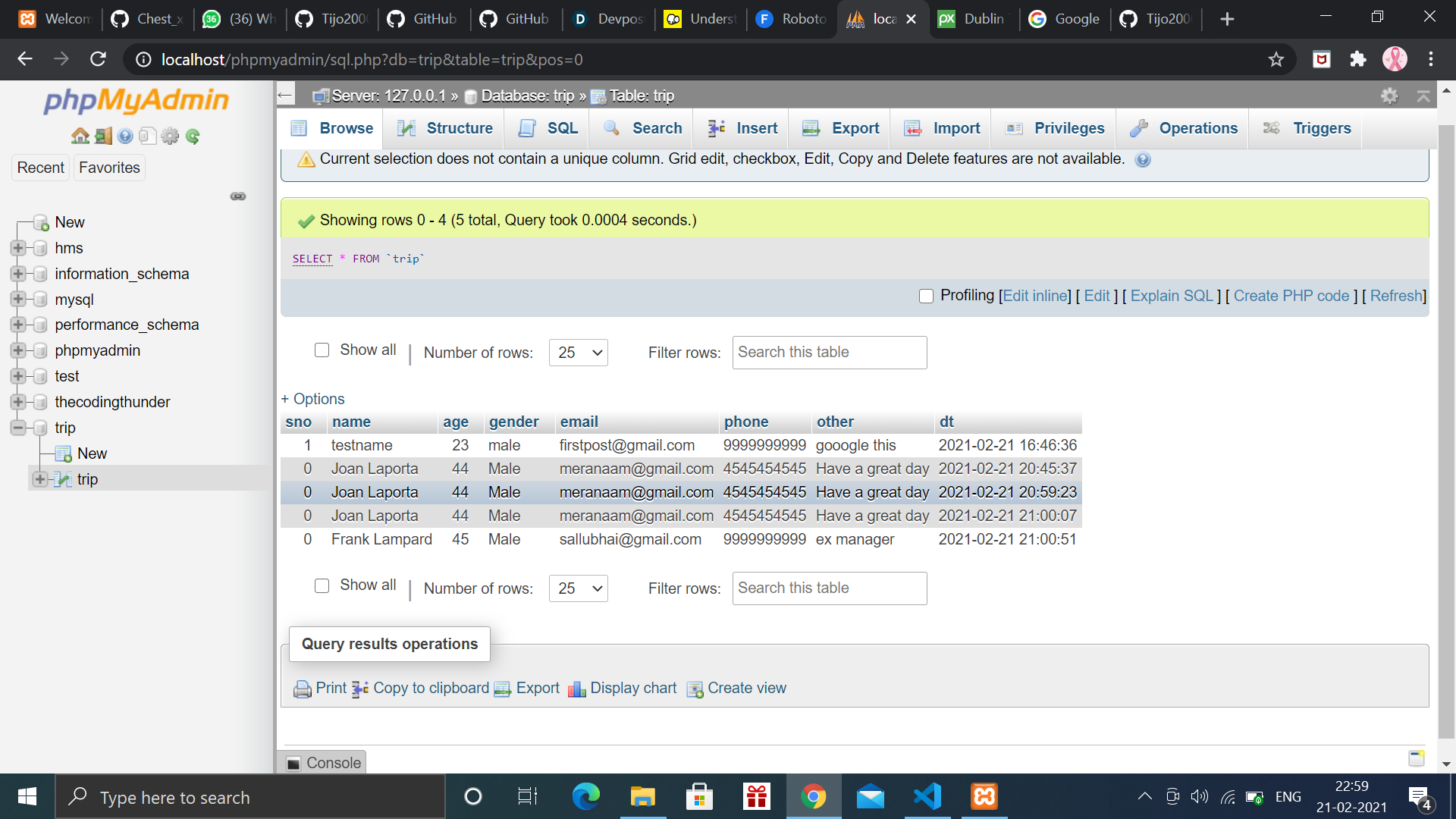Check the upper Show all checkbox
The height and width of the screenshot is (819, 1456).
pos(322,350)
